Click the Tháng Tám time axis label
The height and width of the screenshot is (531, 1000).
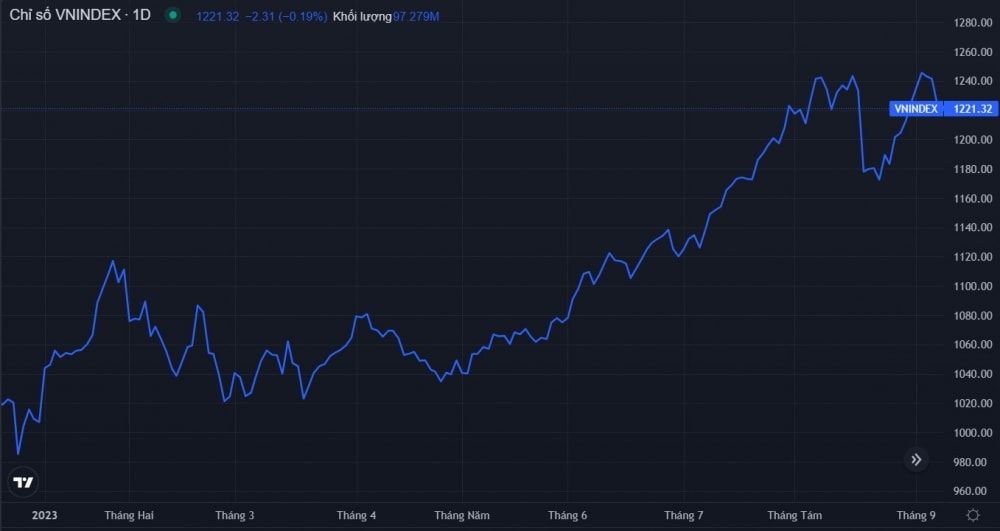[795, 515]
